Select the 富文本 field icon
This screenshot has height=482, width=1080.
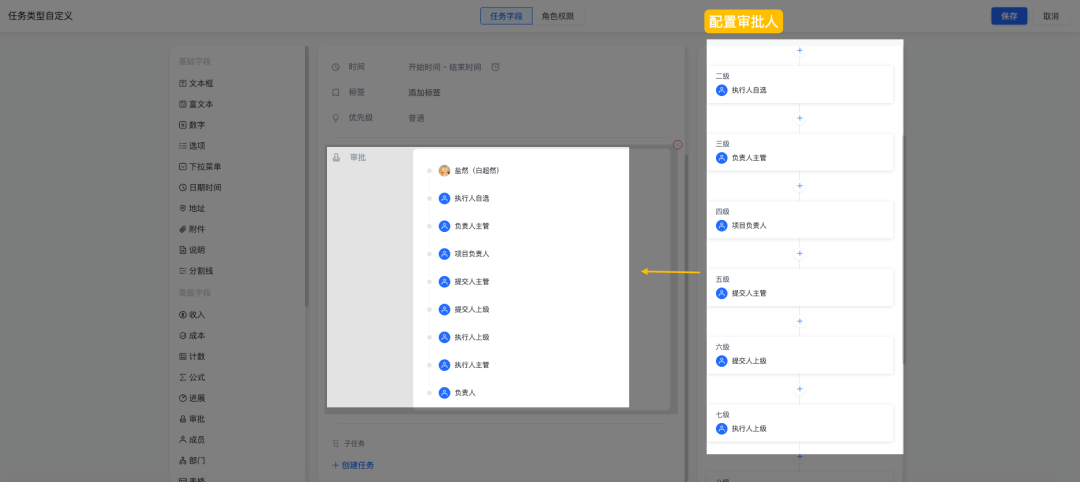(x=182, y=104)
